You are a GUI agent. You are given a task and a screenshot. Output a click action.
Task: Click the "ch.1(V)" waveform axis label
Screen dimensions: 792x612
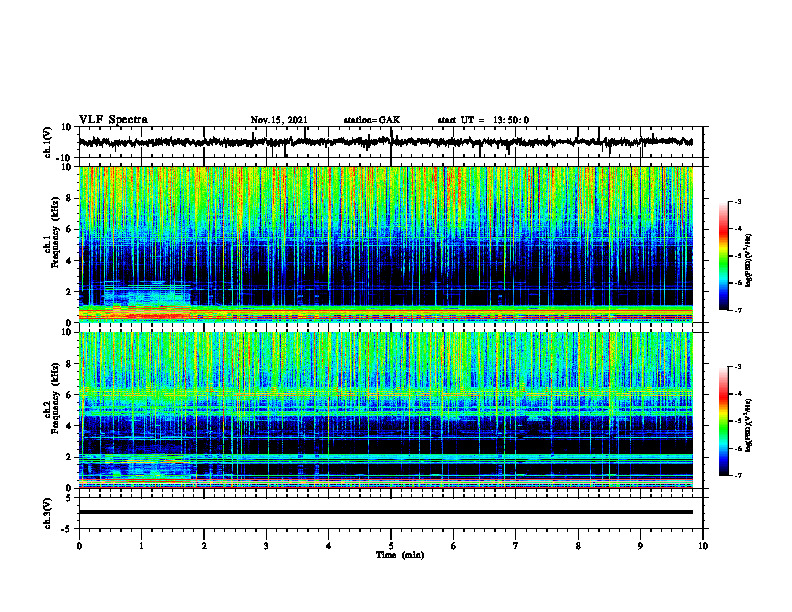click(x=48, y=142)
